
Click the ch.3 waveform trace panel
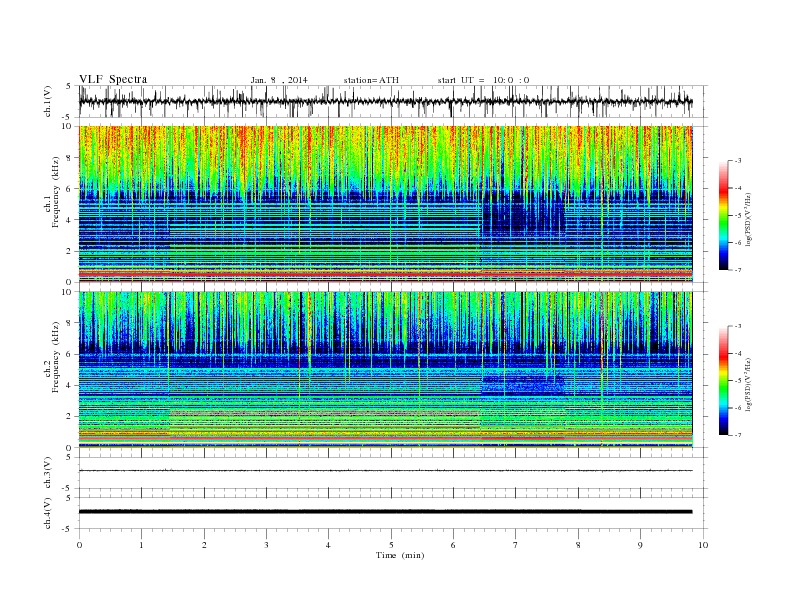(x=393, y=473)
